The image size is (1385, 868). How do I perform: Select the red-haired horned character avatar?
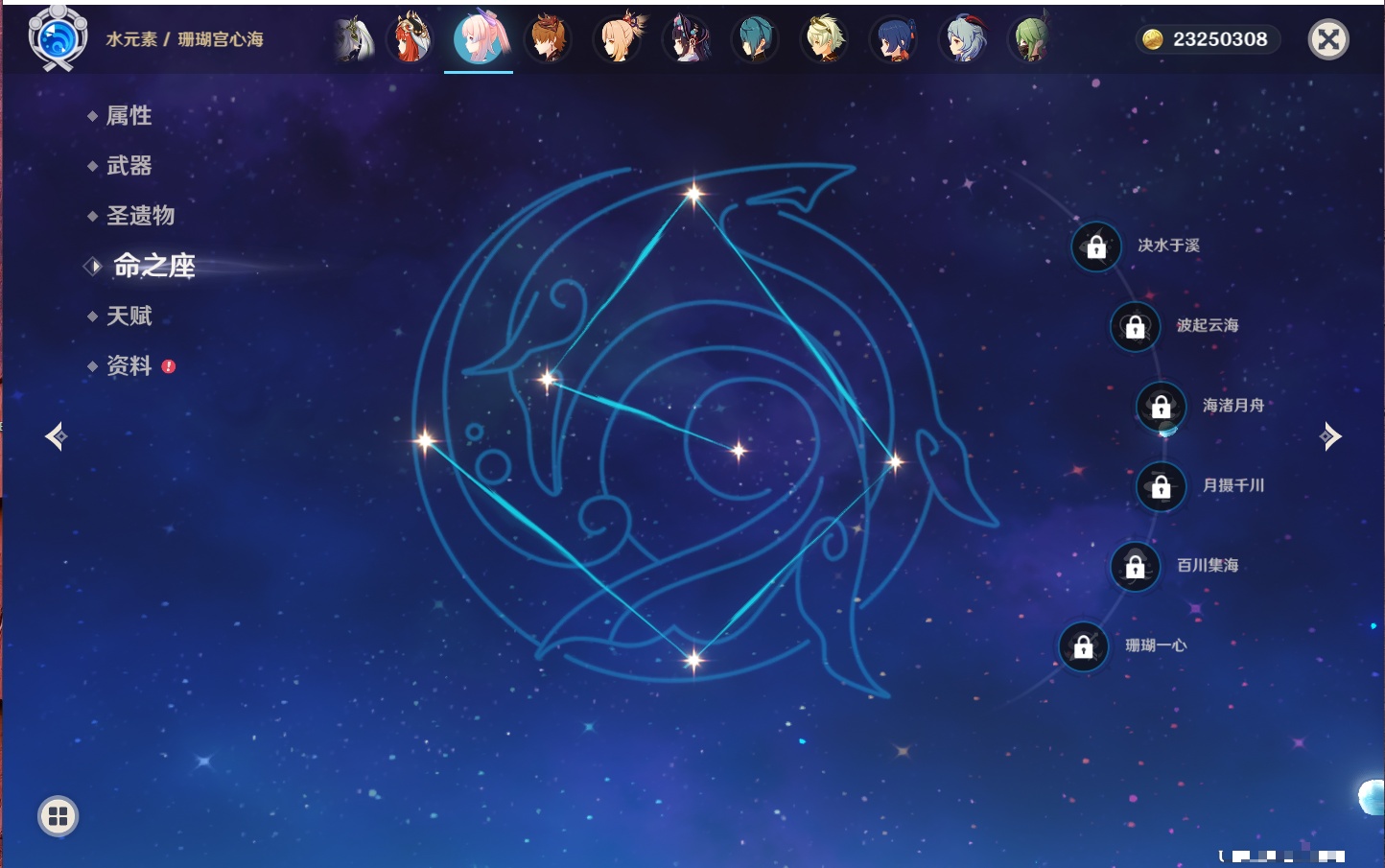pyautogui.click(x=410, y=38)
